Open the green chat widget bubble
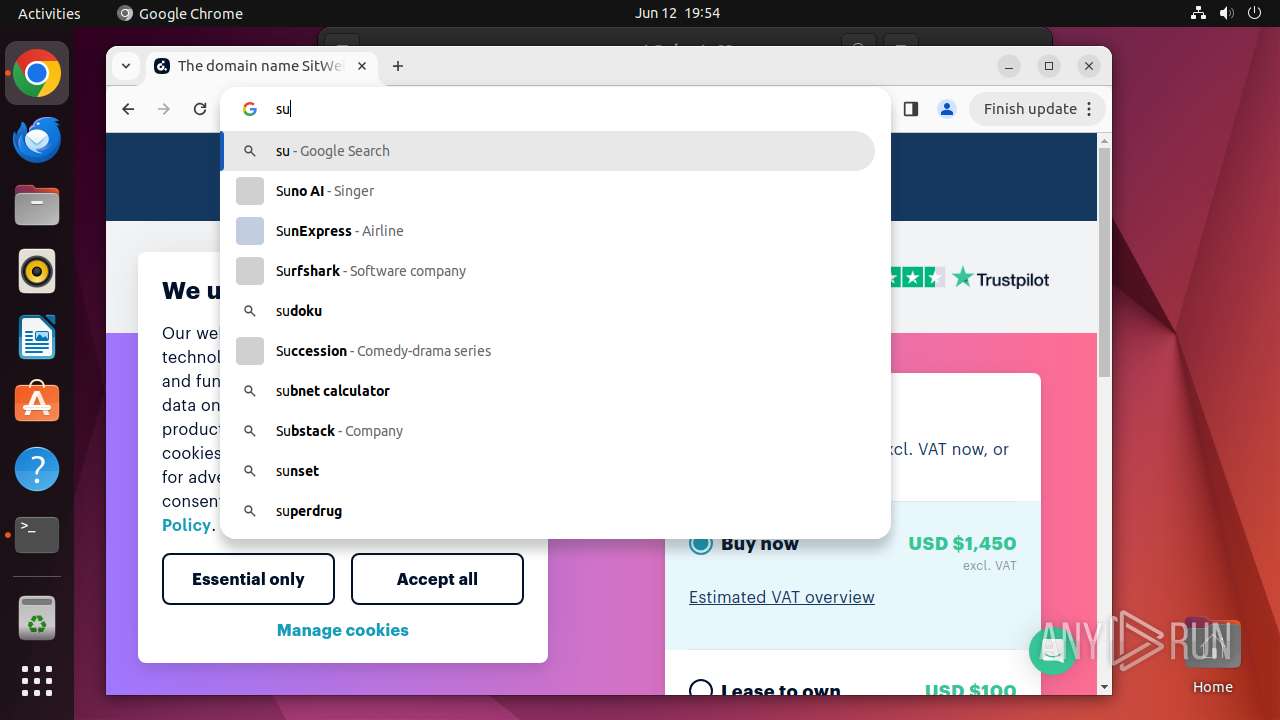 [1052, 651]
